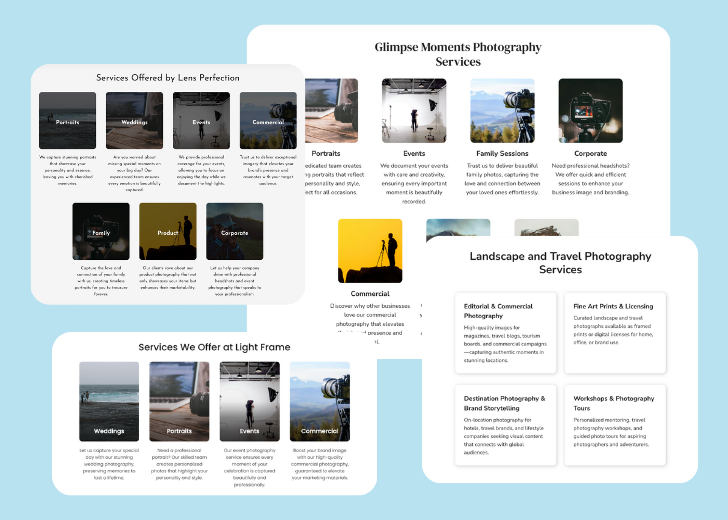Open the Editorial & Commercial Photography card

(505, 333)
